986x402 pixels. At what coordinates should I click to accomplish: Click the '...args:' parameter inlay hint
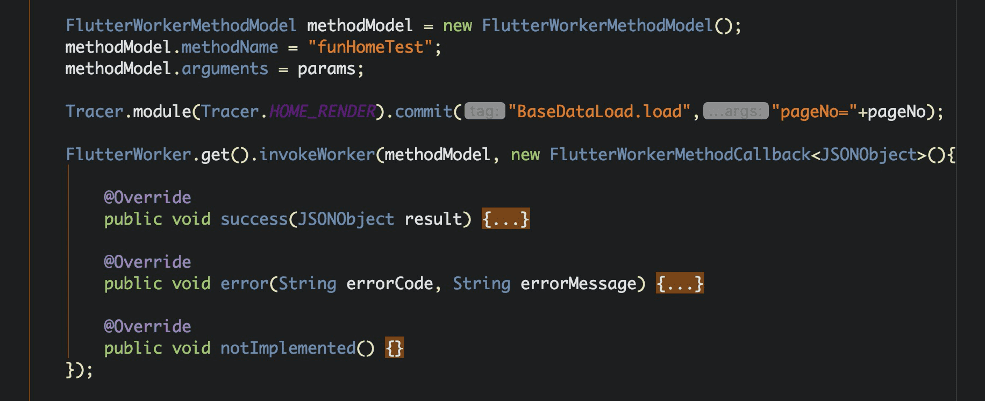click(x=735, y=112)
